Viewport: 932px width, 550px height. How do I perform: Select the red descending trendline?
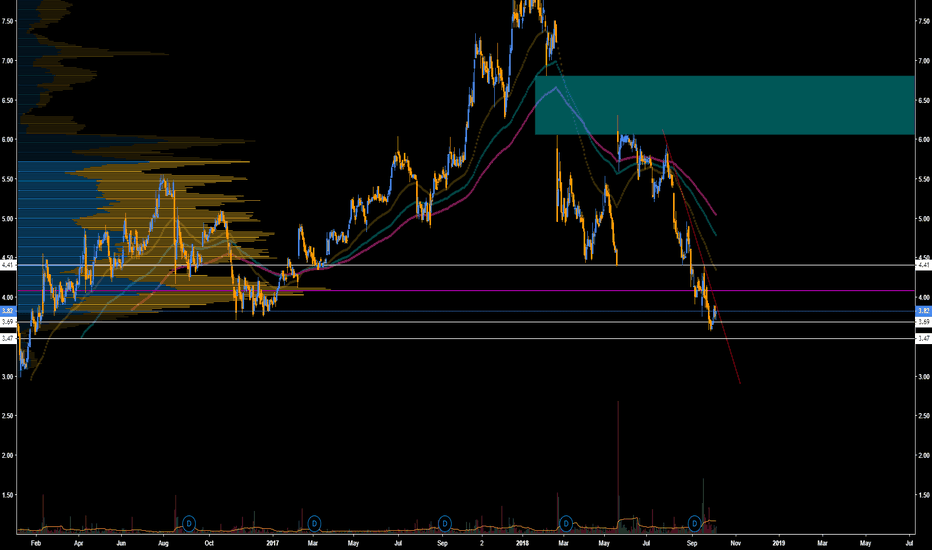pyautogui.click(x=701, y=256)
